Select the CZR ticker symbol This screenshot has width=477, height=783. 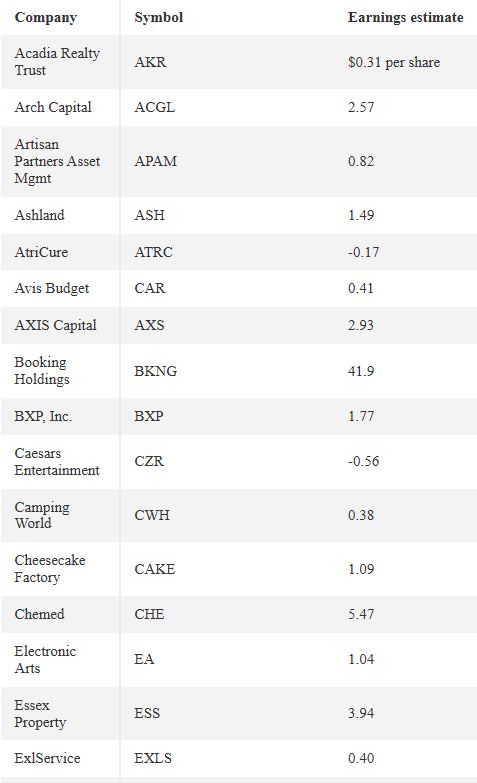(149, 461)
